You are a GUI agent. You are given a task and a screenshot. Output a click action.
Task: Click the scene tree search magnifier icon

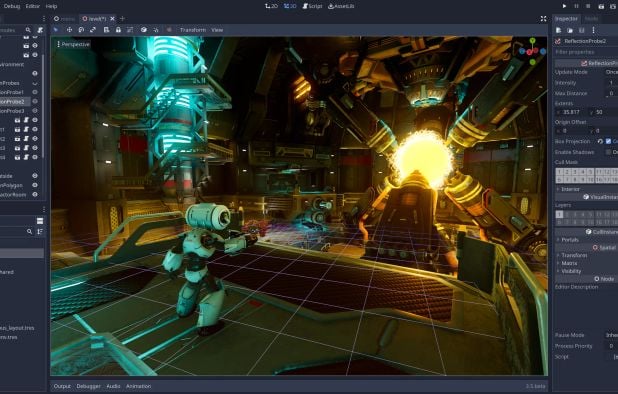28,30
